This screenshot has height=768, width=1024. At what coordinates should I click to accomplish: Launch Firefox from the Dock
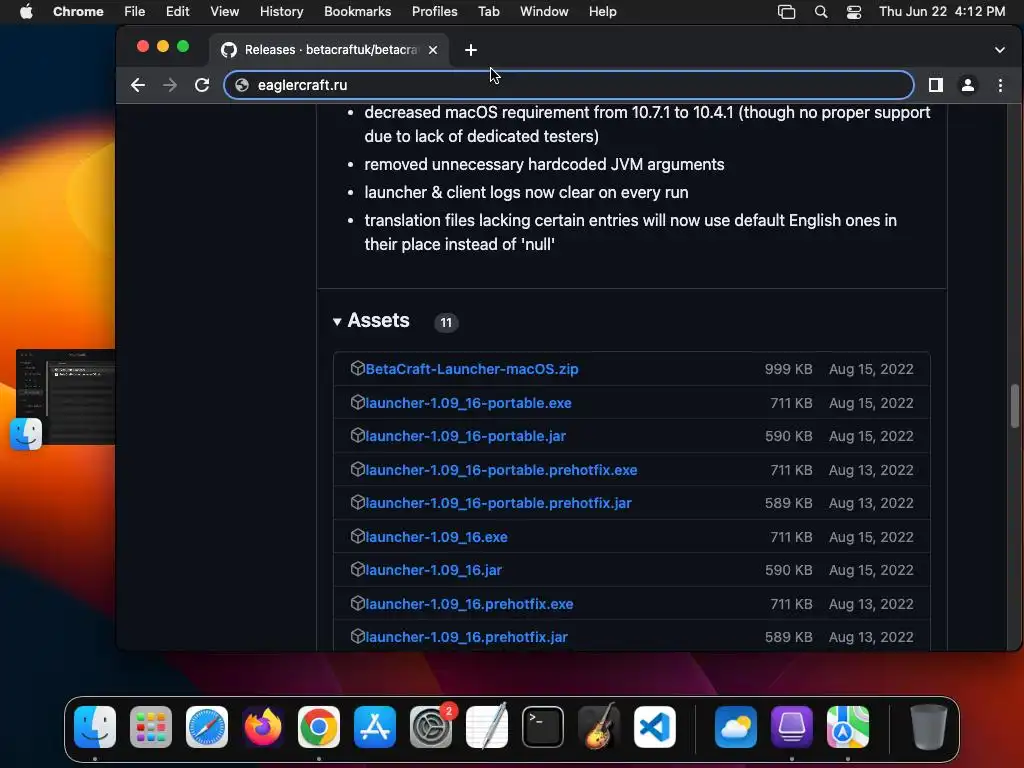tap(263, 727)
